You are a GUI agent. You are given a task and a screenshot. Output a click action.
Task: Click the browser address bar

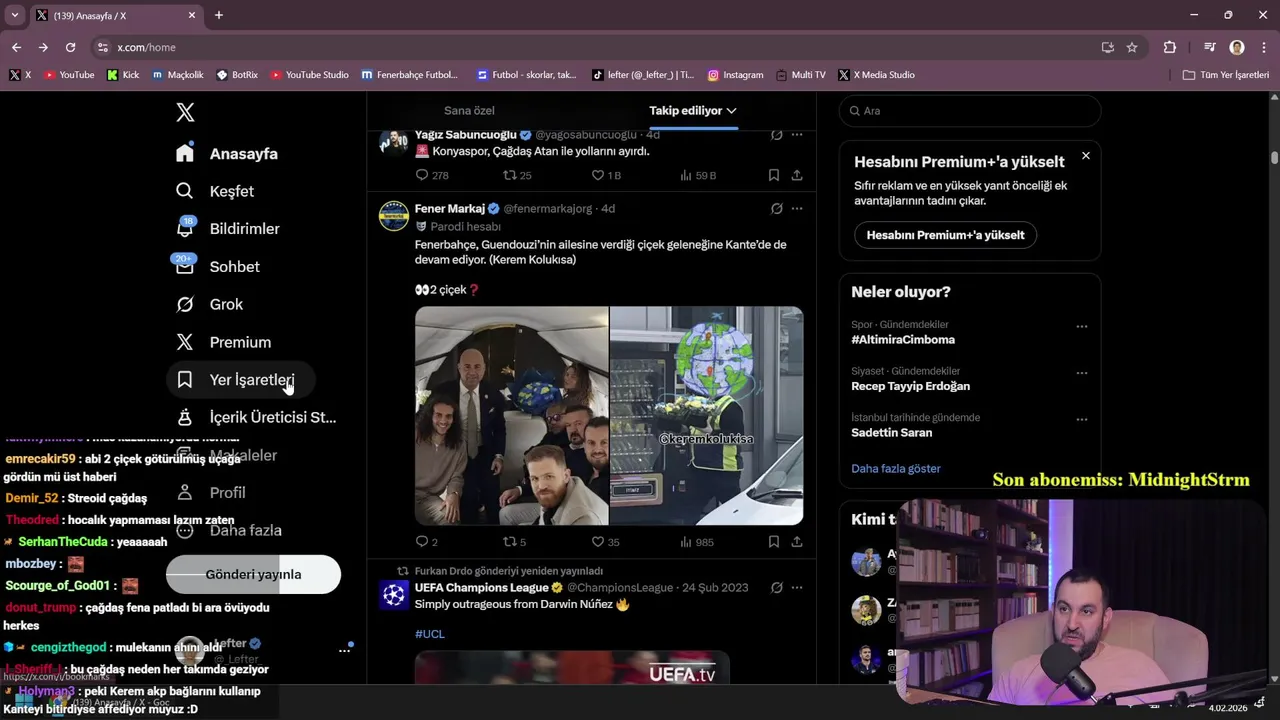click(600, 47)
